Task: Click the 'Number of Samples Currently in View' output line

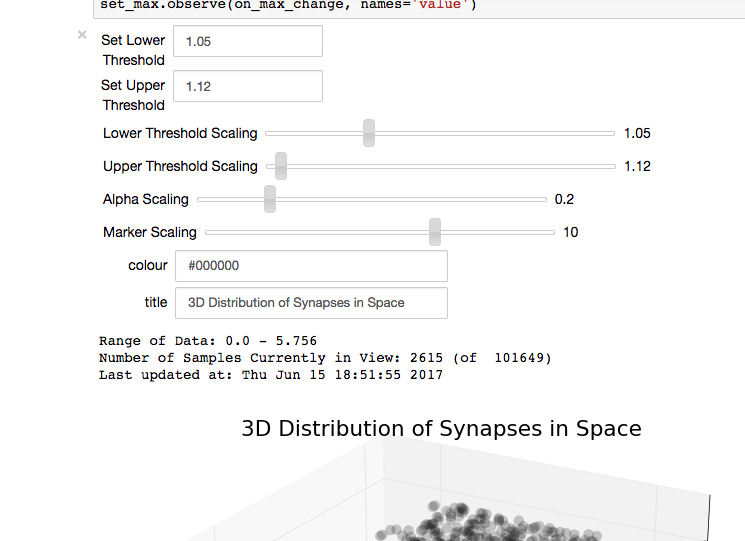Action: [325, 358]
